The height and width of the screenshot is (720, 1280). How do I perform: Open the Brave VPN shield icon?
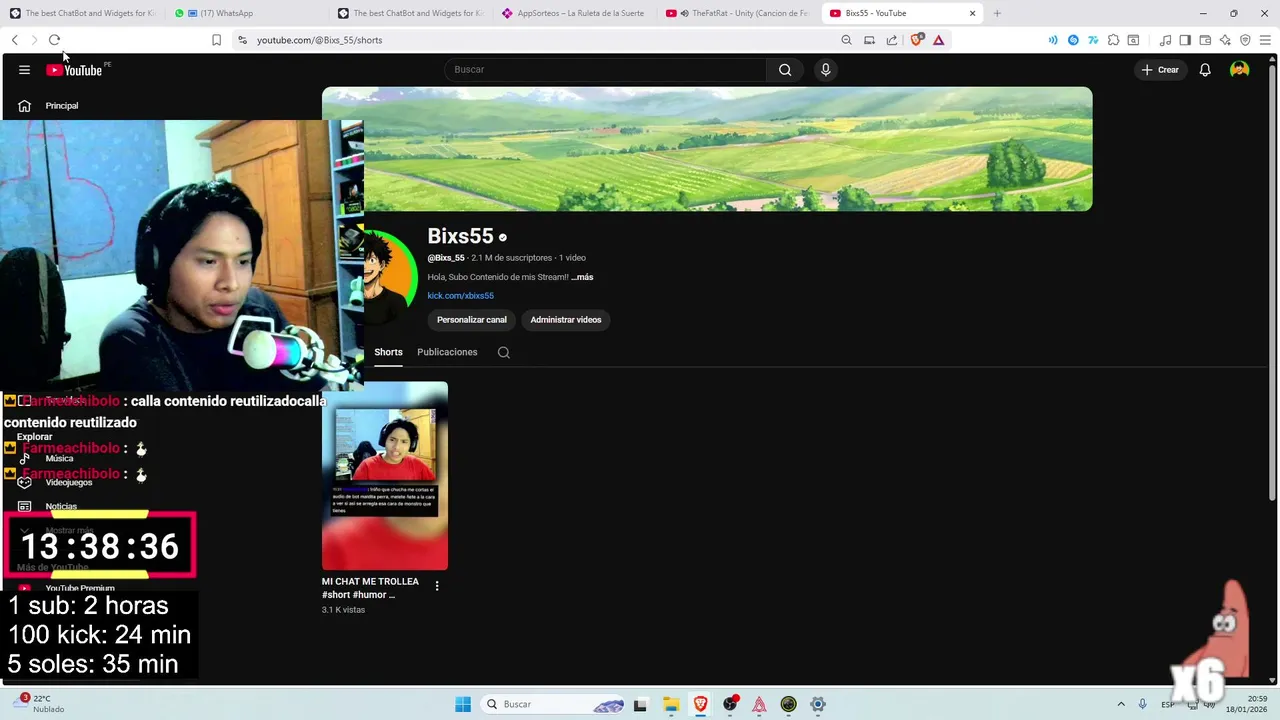[x=1245, y=40]
